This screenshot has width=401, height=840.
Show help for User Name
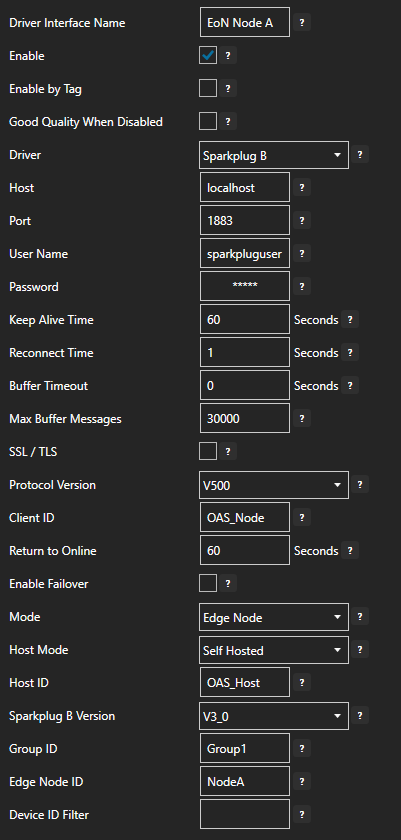(302, 254)
